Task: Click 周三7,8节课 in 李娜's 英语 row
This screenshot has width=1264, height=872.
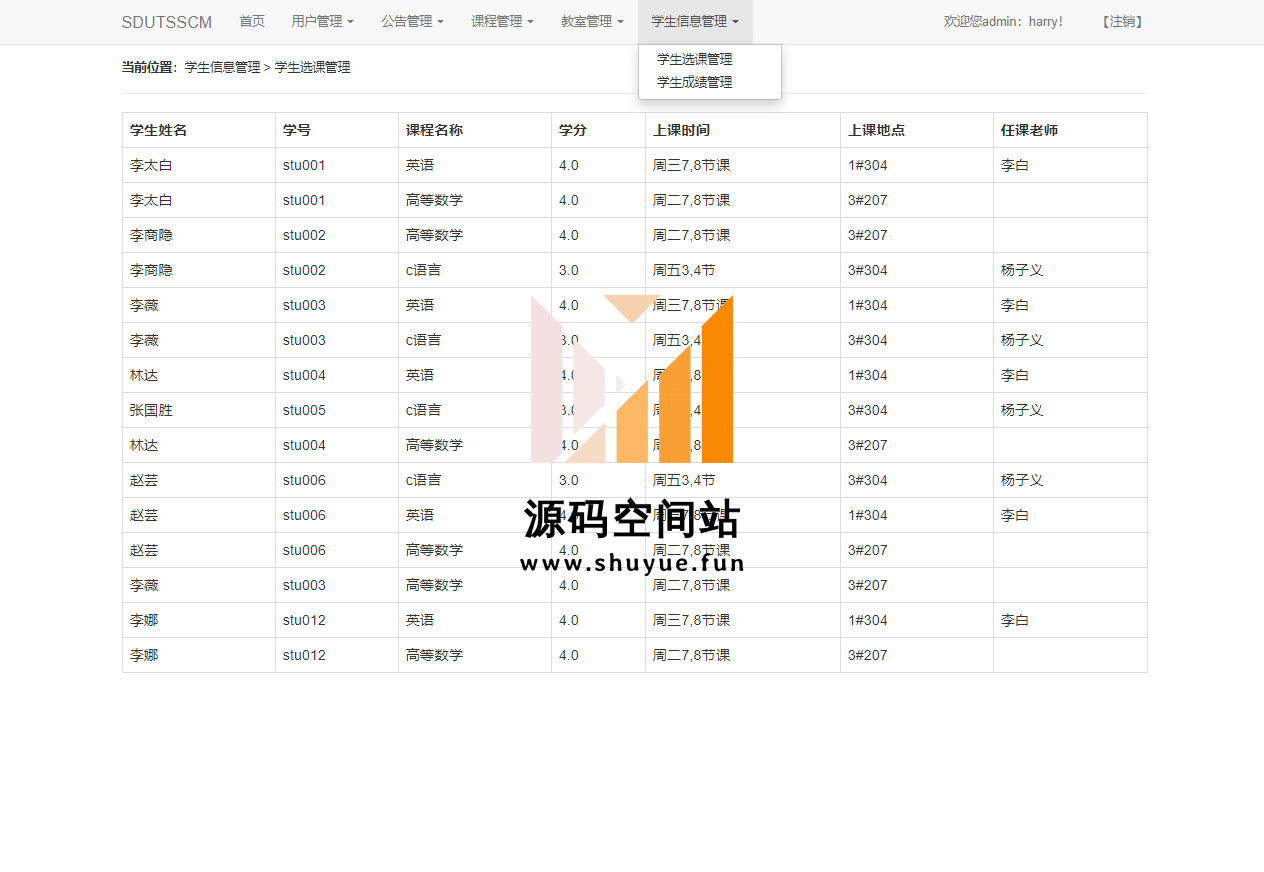Action: (691, 620)
